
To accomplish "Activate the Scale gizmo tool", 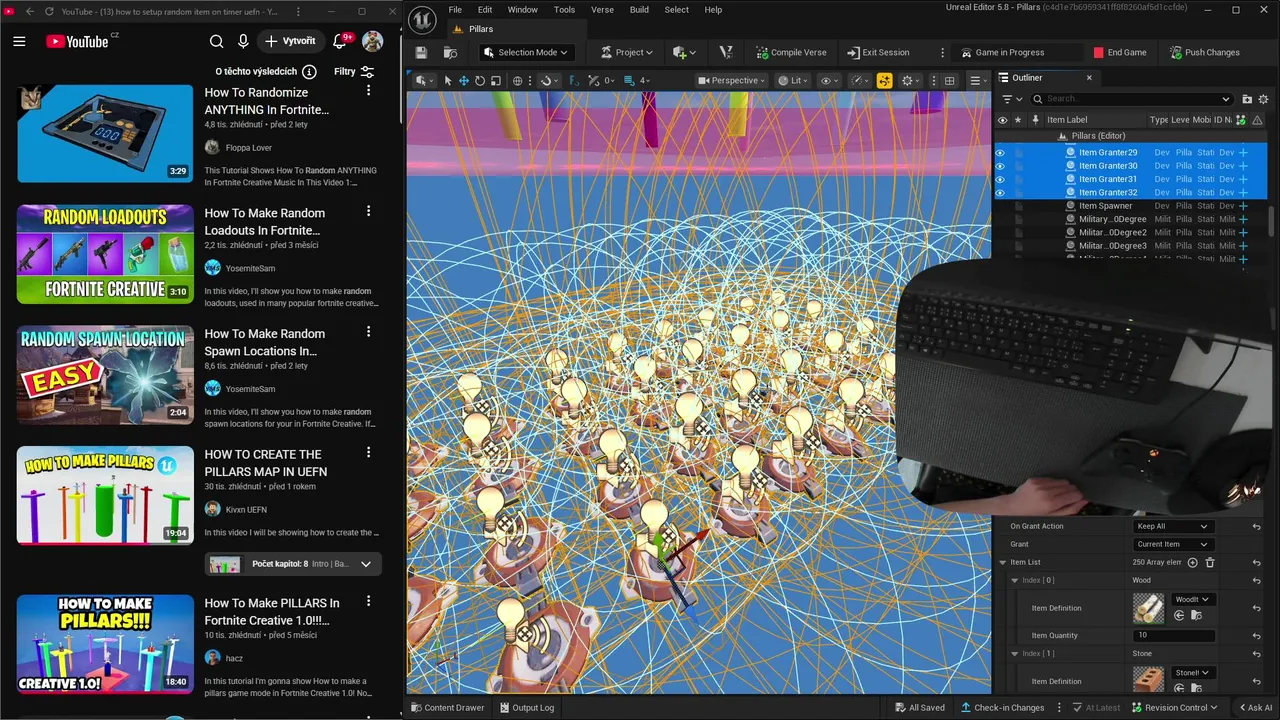I will tap(496, 80).
